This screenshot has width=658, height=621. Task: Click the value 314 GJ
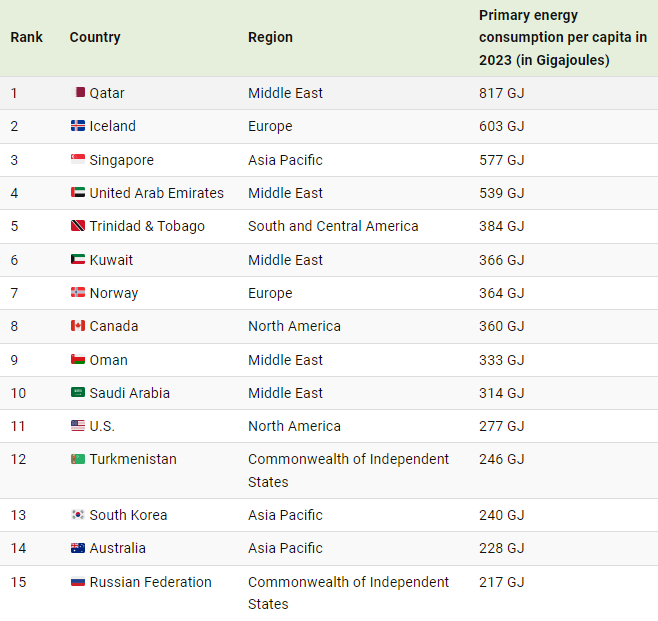(x=502, y=393)
